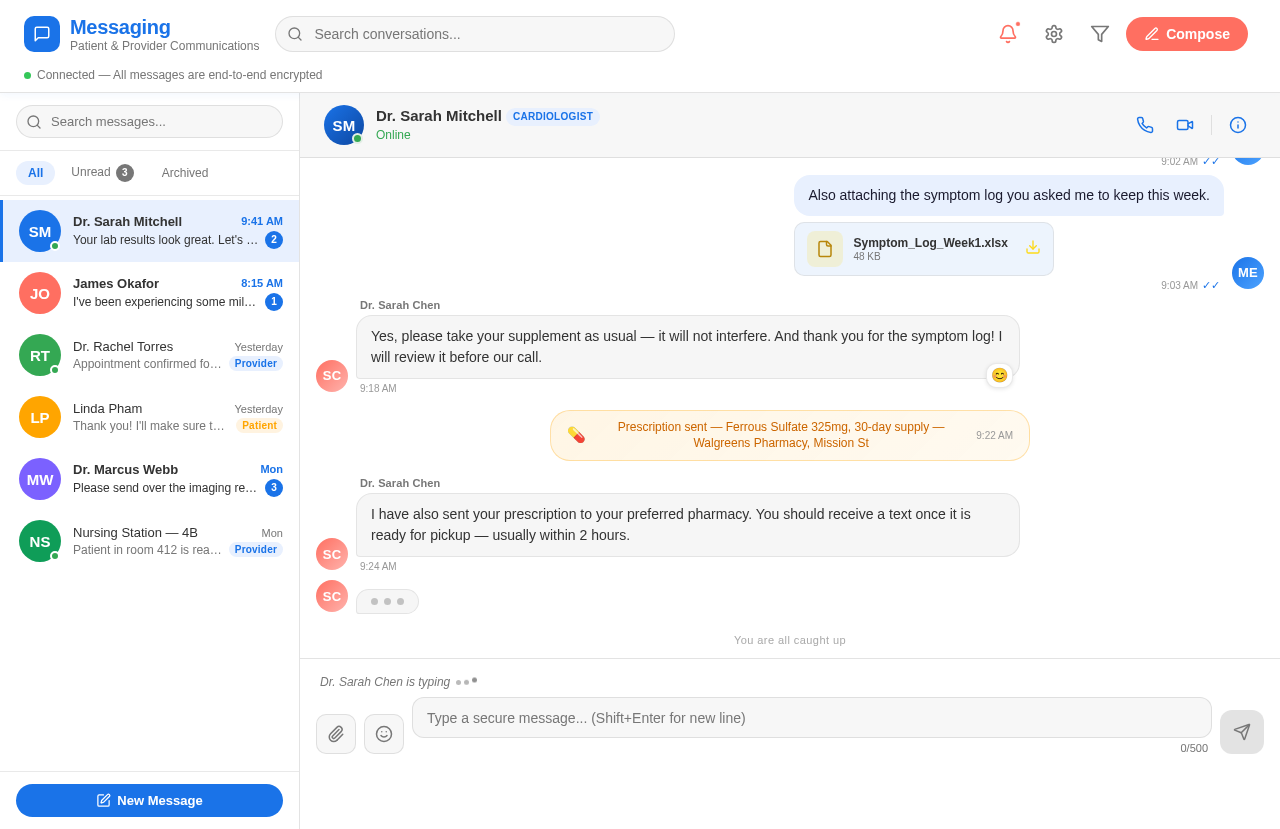Screen dimensions: 1280x829
Task: Click Linda Pham's LP avatar
Action: tap(40, 417)
